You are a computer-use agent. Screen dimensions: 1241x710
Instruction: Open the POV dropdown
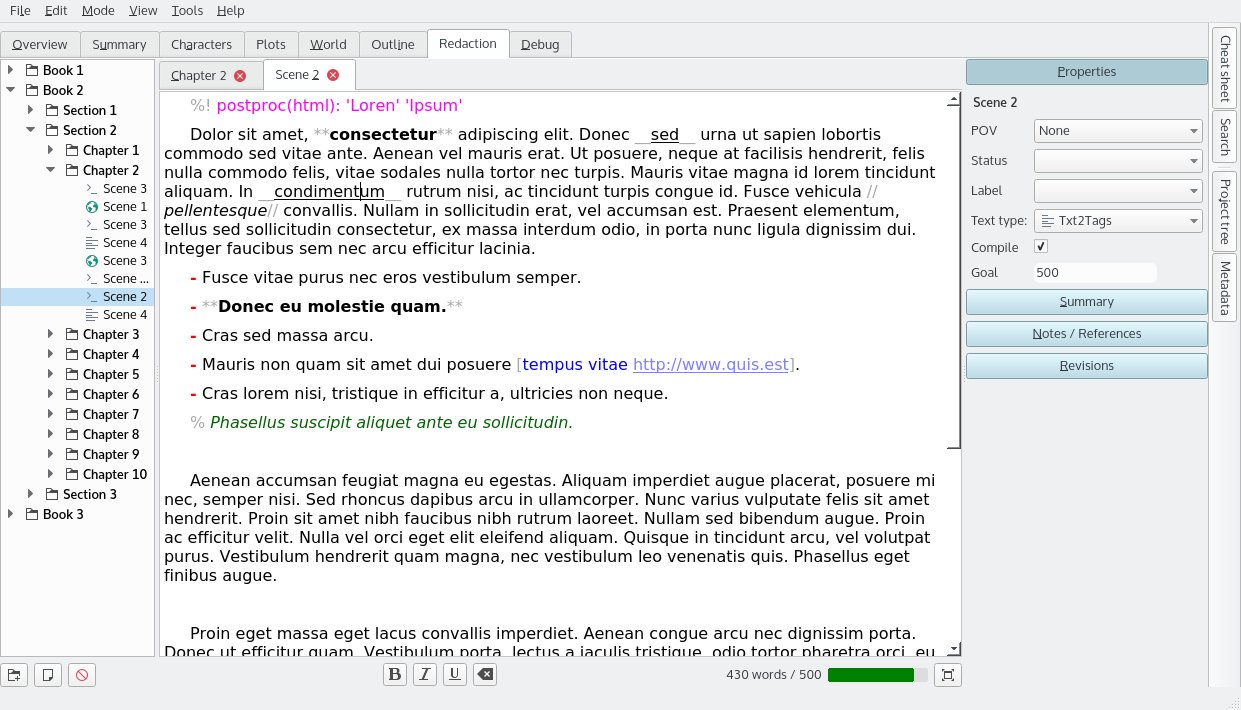click(1118, 131)
